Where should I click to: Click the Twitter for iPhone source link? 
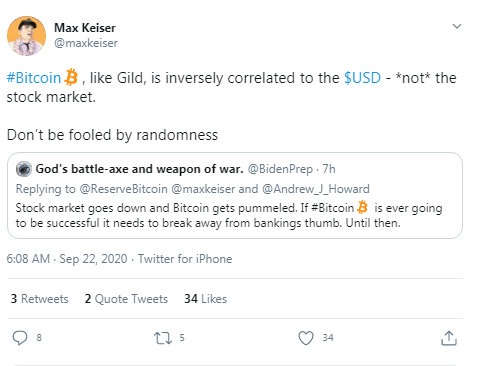[x=185, y=259]
